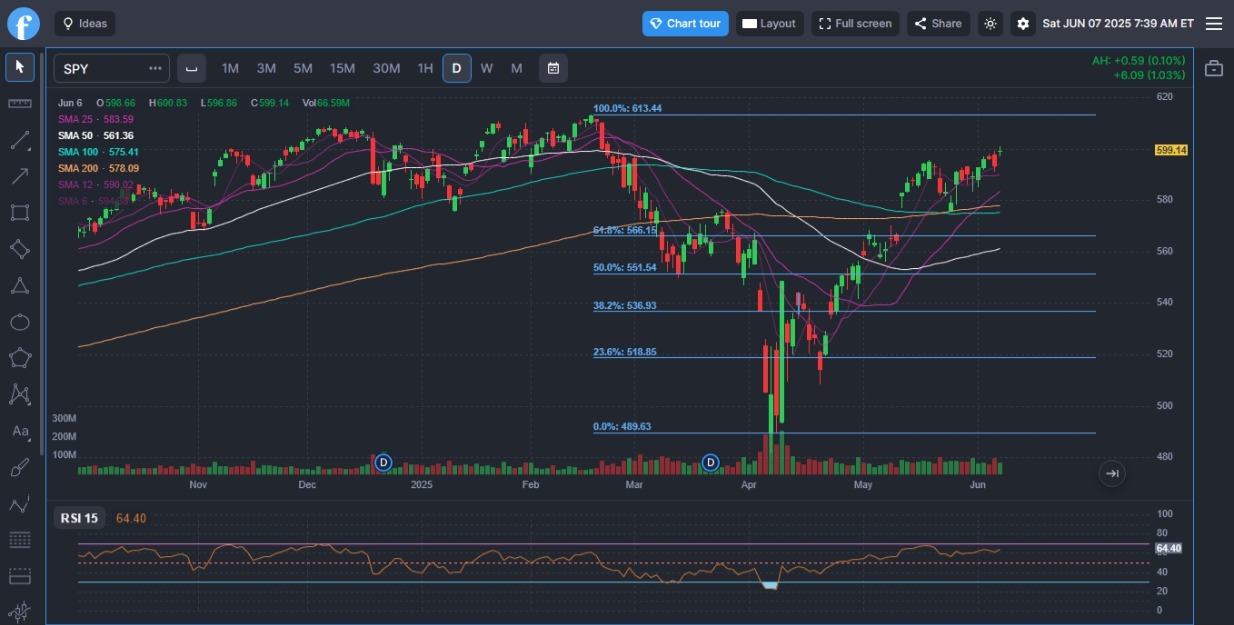Select the Fibonacci retracement lines tool
This screenshot has width=1234, height=625.
20,540
